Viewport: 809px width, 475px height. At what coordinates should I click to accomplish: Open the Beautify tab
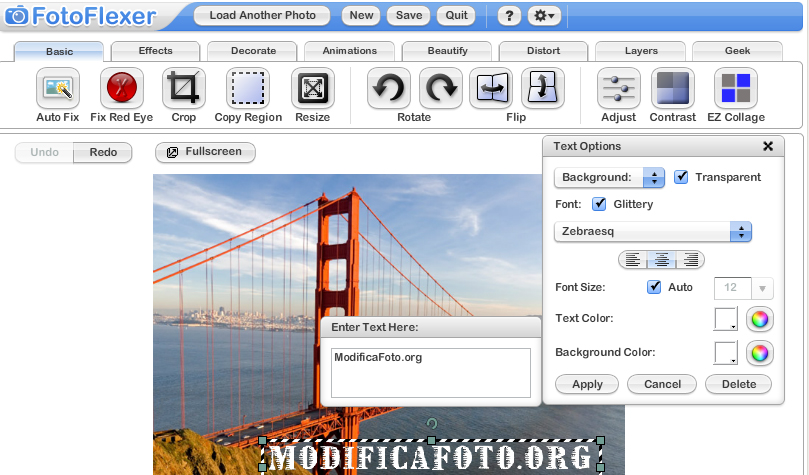click(447, 51)
